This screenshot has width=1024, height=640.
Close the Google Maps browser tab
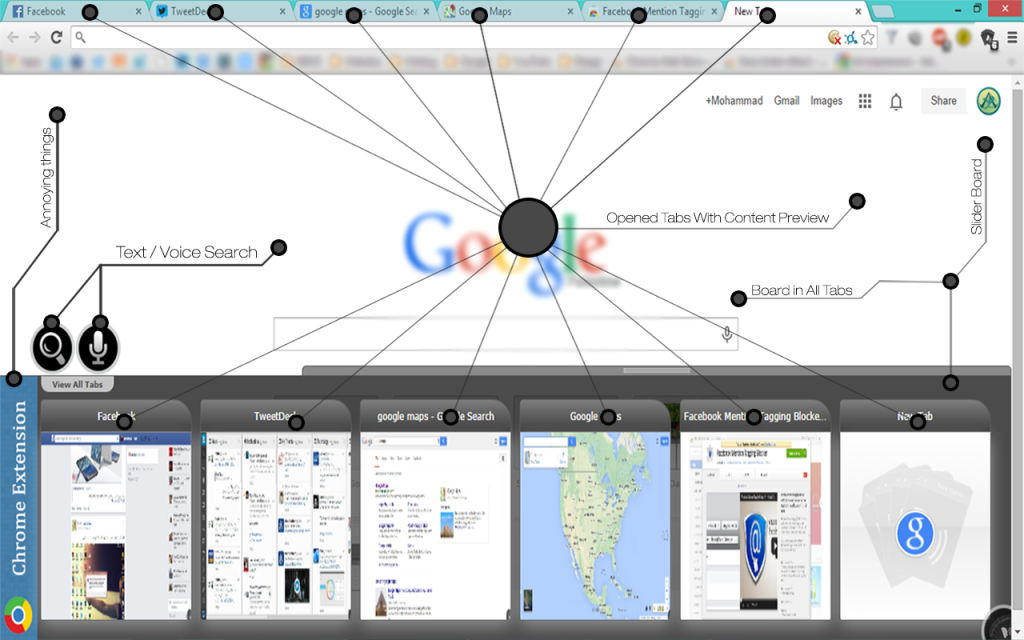pos(570,11)
